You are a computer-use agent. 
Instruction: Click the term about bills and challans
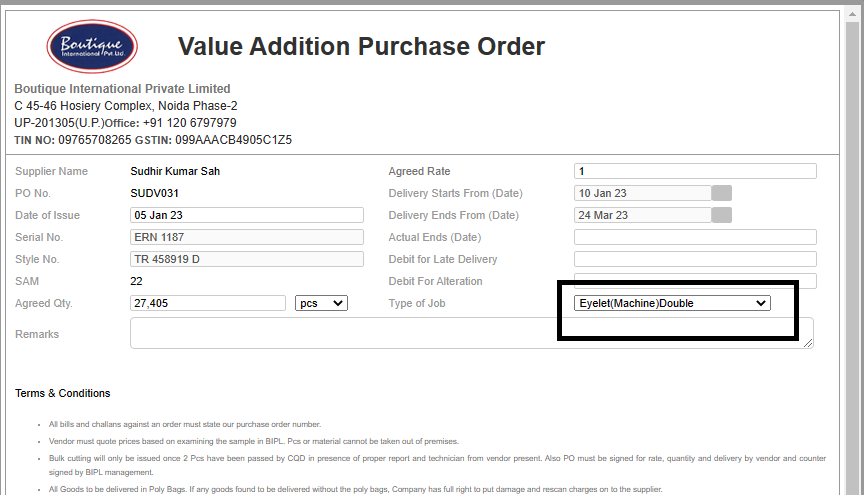[185, 424]
